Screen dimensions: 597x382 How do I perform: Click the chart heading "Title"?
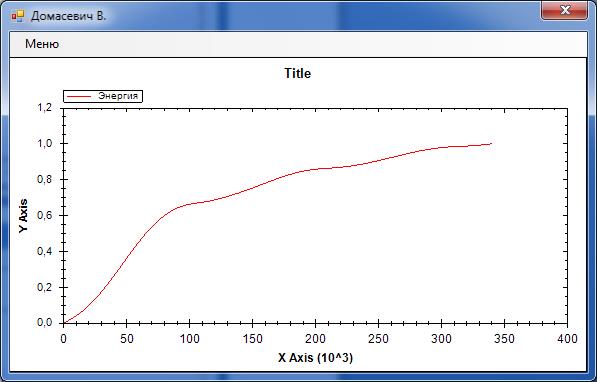pos(298,73)
